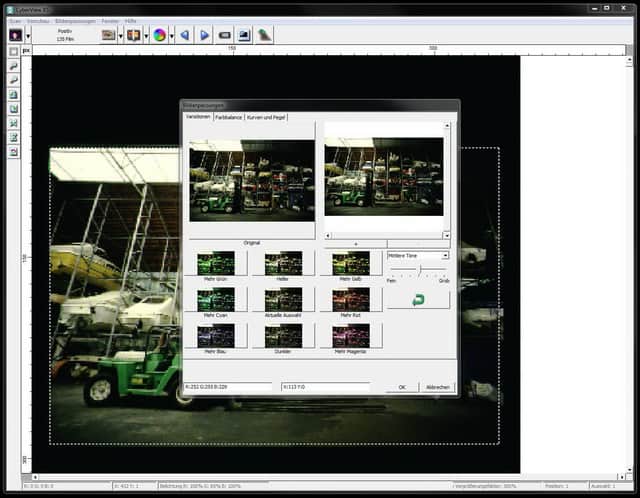Pick the Dunkler variation thumbnail

(x=283, y=336)
